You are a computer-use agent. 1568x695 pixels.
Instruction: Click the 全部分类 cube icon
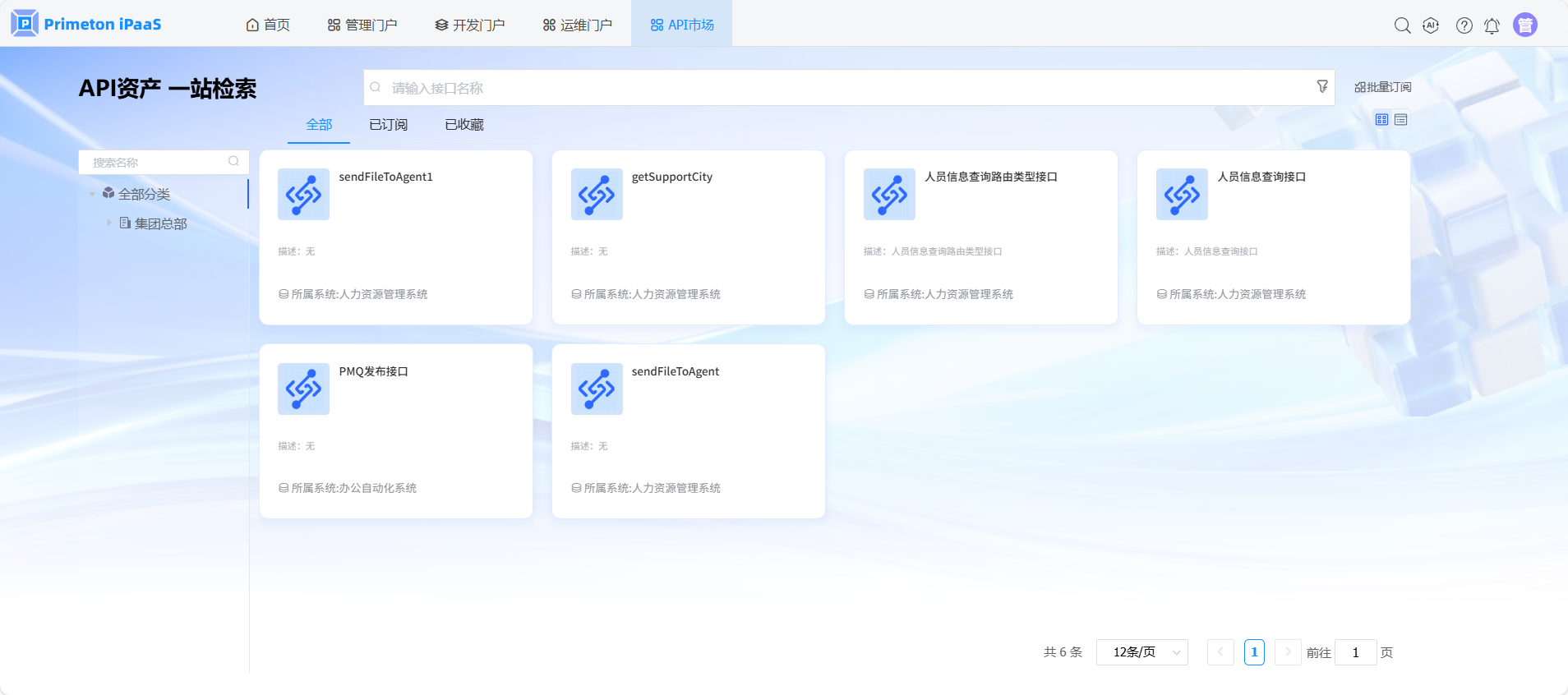(x=108, y=193)
